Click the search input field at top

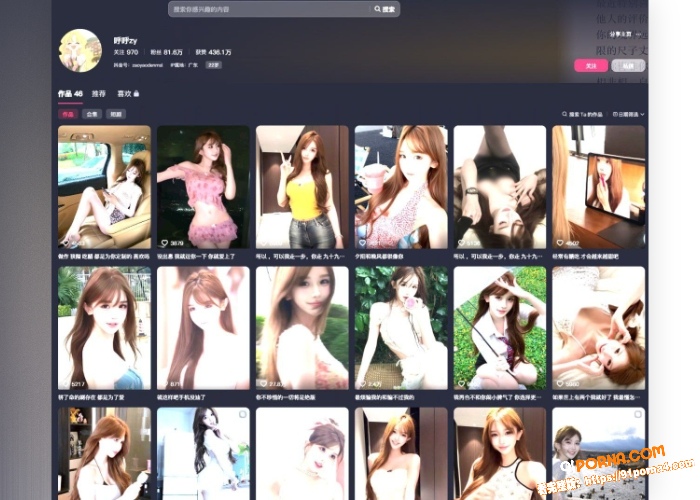(269, 9)
